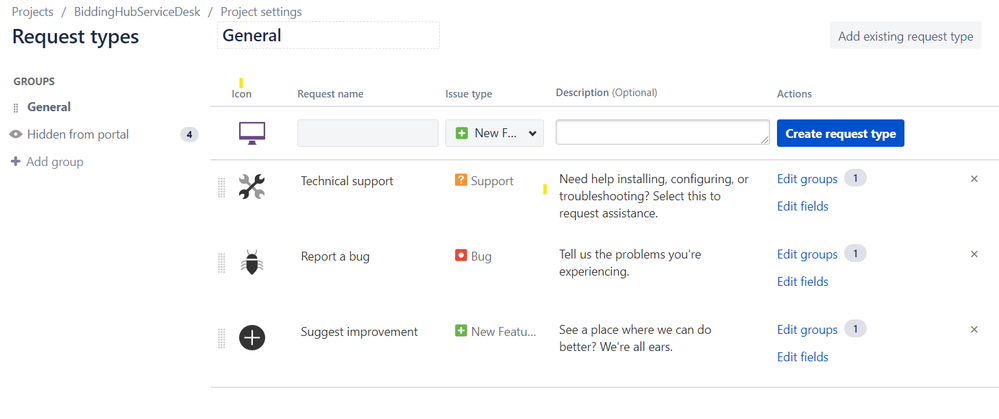Click Add existing request type button
The height and width of the screenshot is (419, 999).
tap(905, 36)
